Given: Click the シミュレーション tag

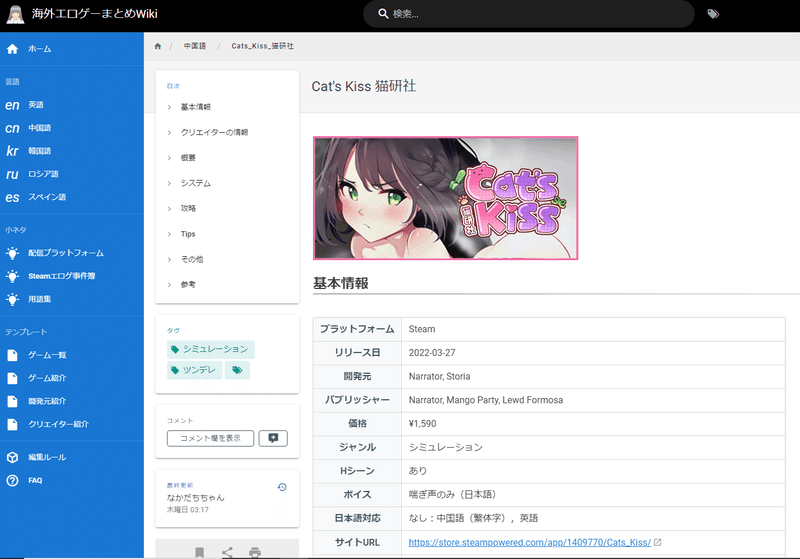Looking at the screenshot, I should 211,349.
